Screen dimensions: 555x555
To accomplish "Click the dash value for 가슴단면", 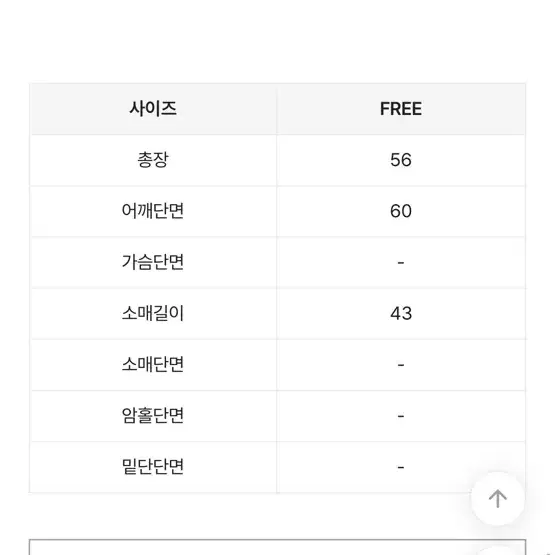I will (x=401, y=263).
